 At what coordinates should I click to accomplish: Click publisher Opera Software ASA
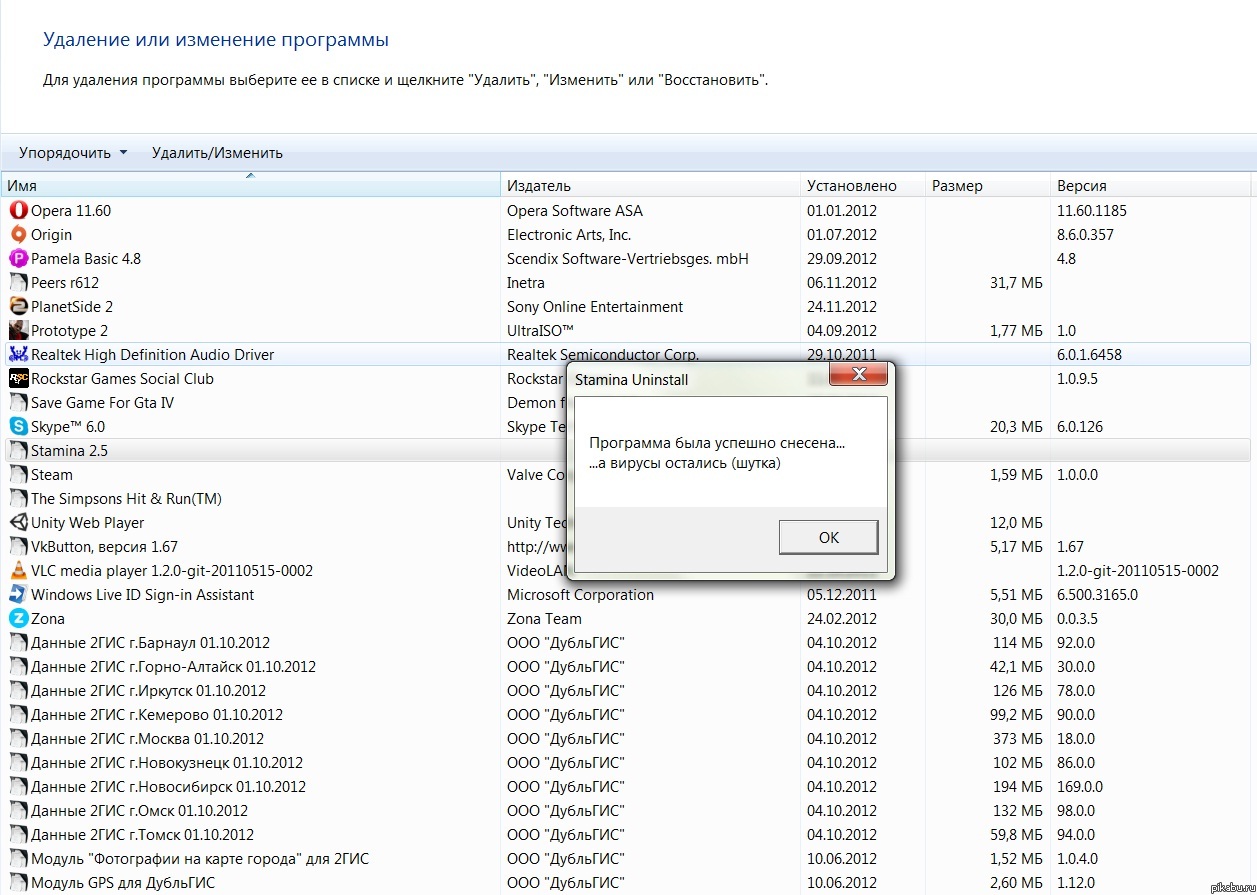pos(575,210)
